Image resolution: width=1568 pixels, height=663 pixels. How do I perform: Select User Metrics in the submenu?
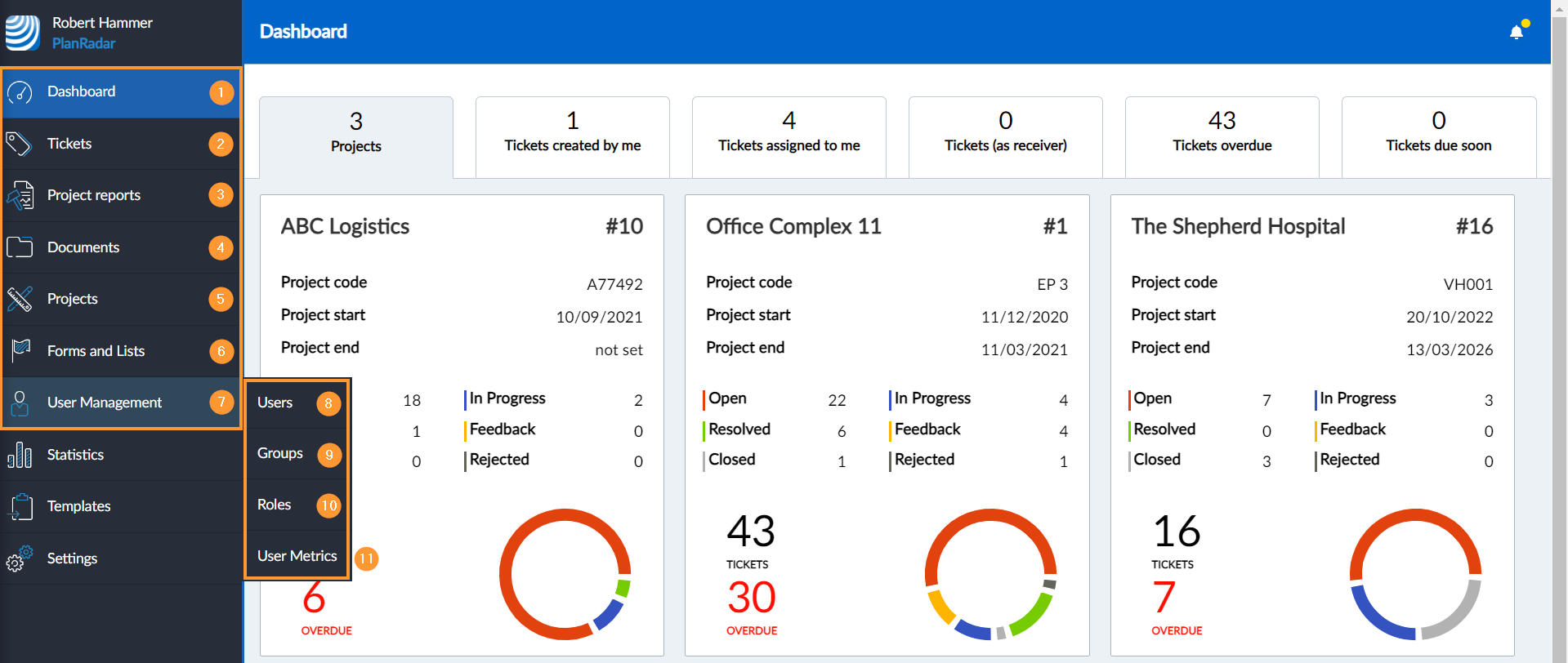(x=297, y=556)
